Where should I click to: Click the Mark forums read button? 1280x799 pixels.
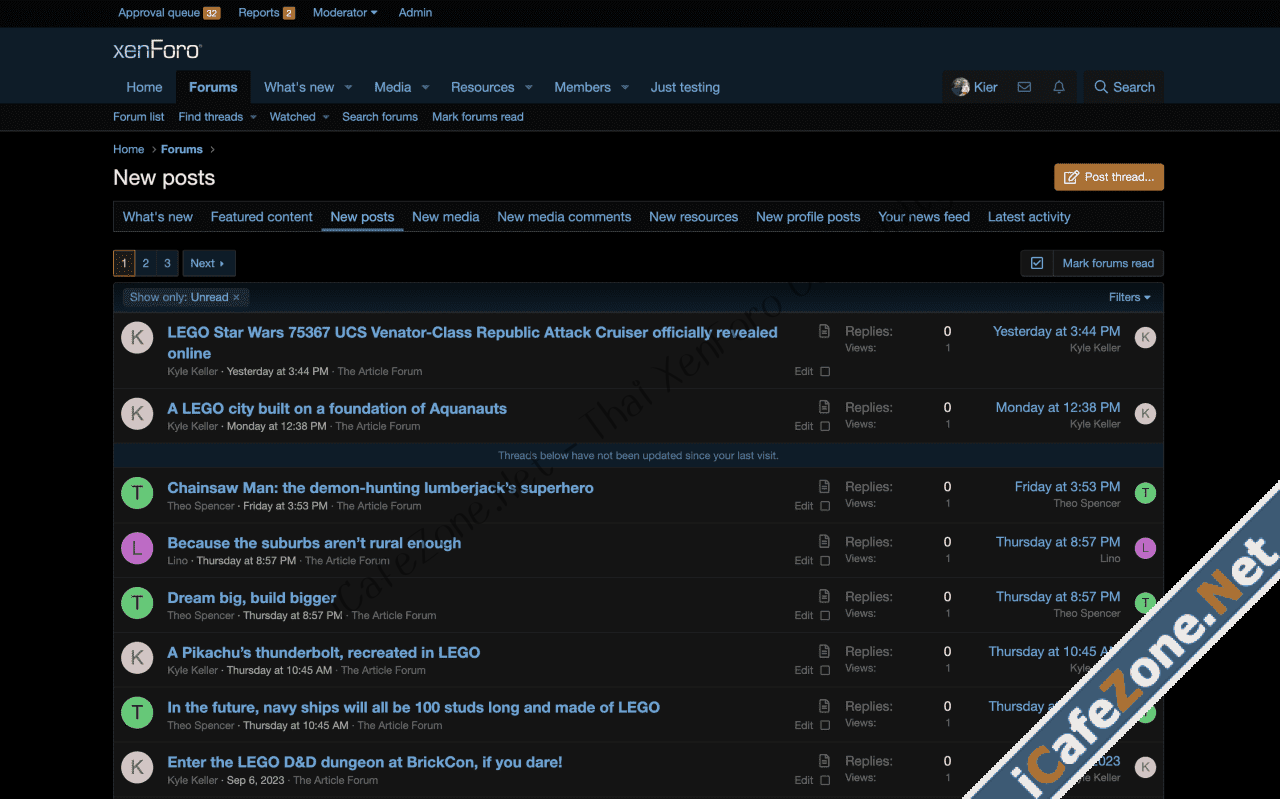pyautogui.click(x=1108, y=263)
